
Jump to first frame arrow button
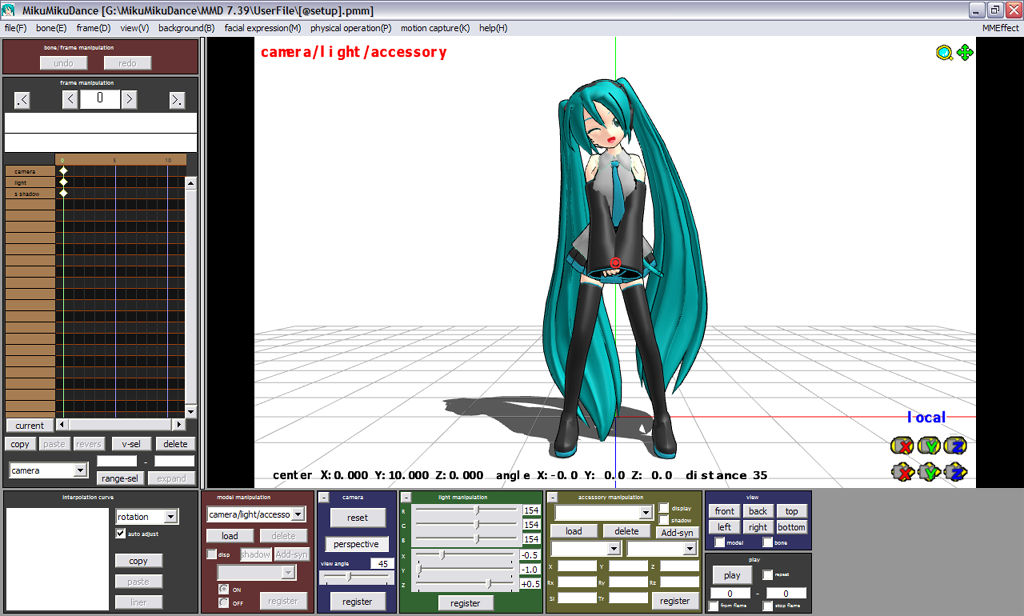(22, 100)
